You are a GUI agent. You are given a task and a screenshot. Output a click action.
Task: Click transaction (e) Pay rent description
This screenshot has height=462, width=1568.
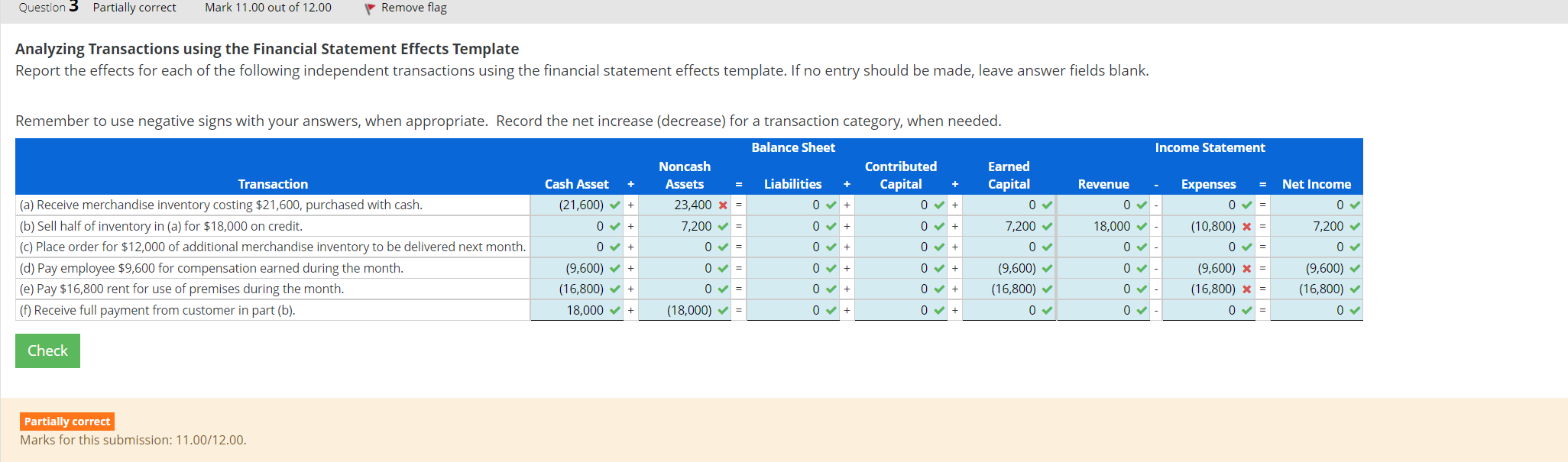pyautogui.click(x=182, y=289)
